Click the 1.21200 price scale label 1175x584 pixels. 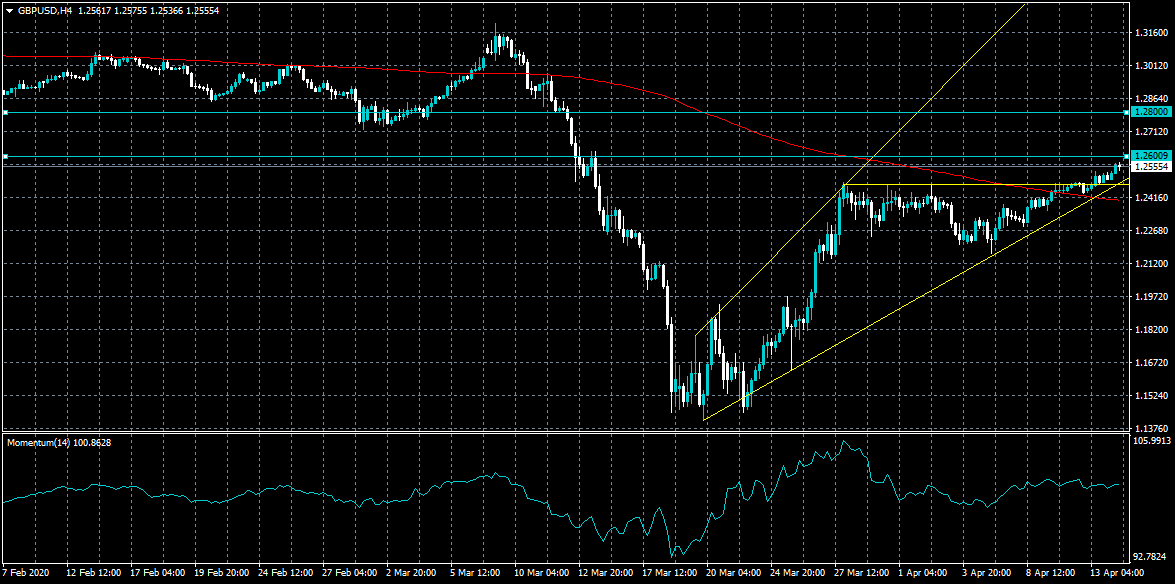(1153, 264)
